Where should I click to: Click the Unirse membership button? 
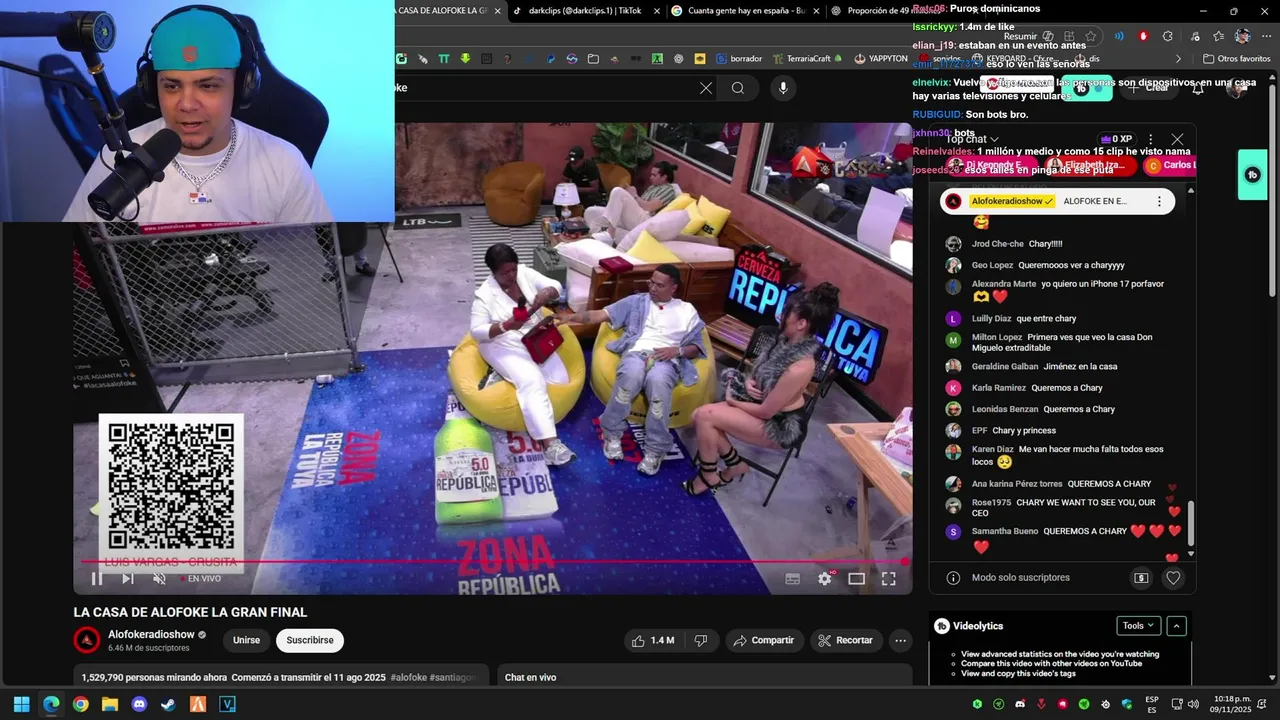click(x=246, y=640)
